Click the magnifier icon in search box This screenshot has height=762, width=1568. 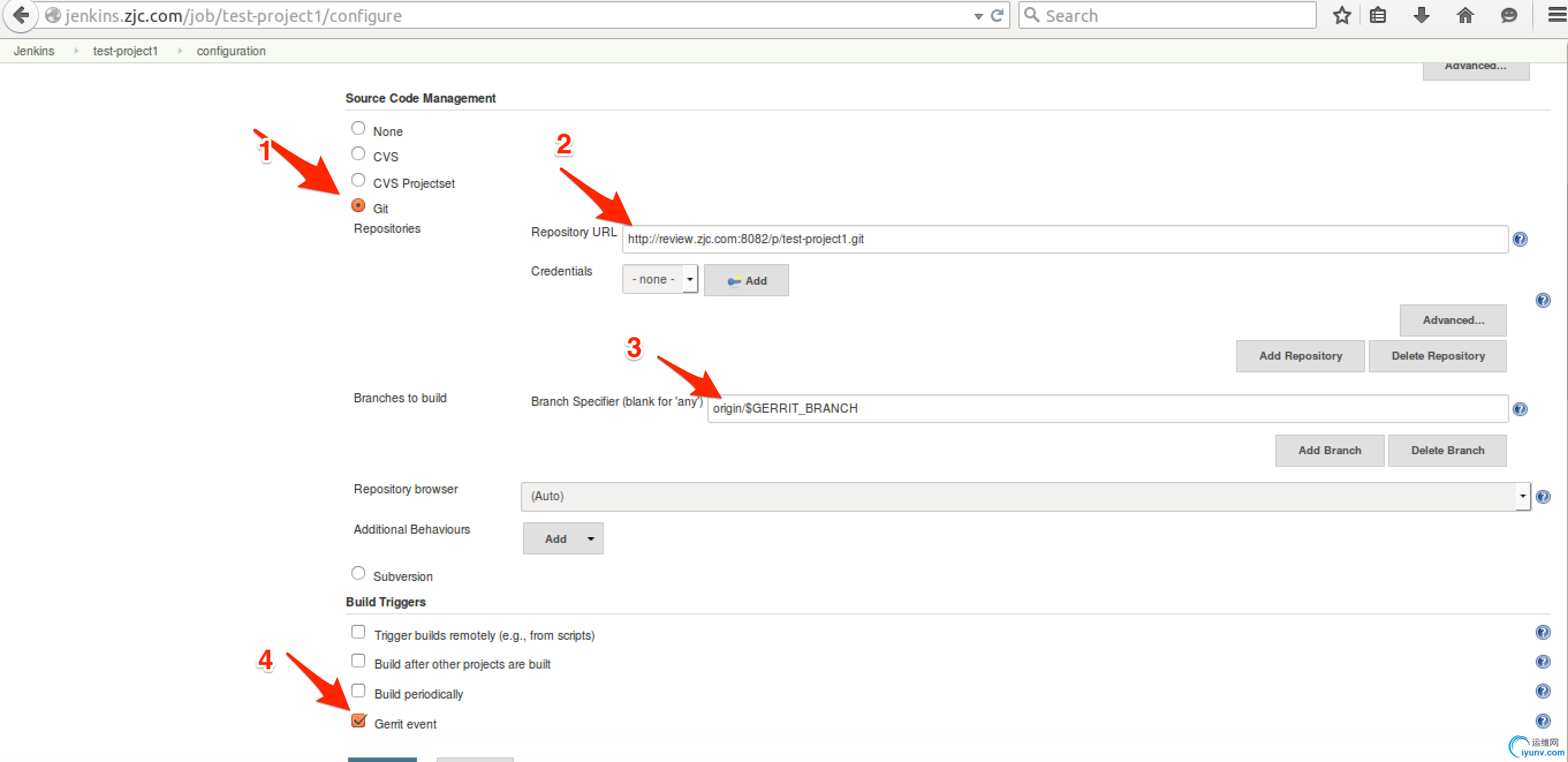tap(1032, 14)
